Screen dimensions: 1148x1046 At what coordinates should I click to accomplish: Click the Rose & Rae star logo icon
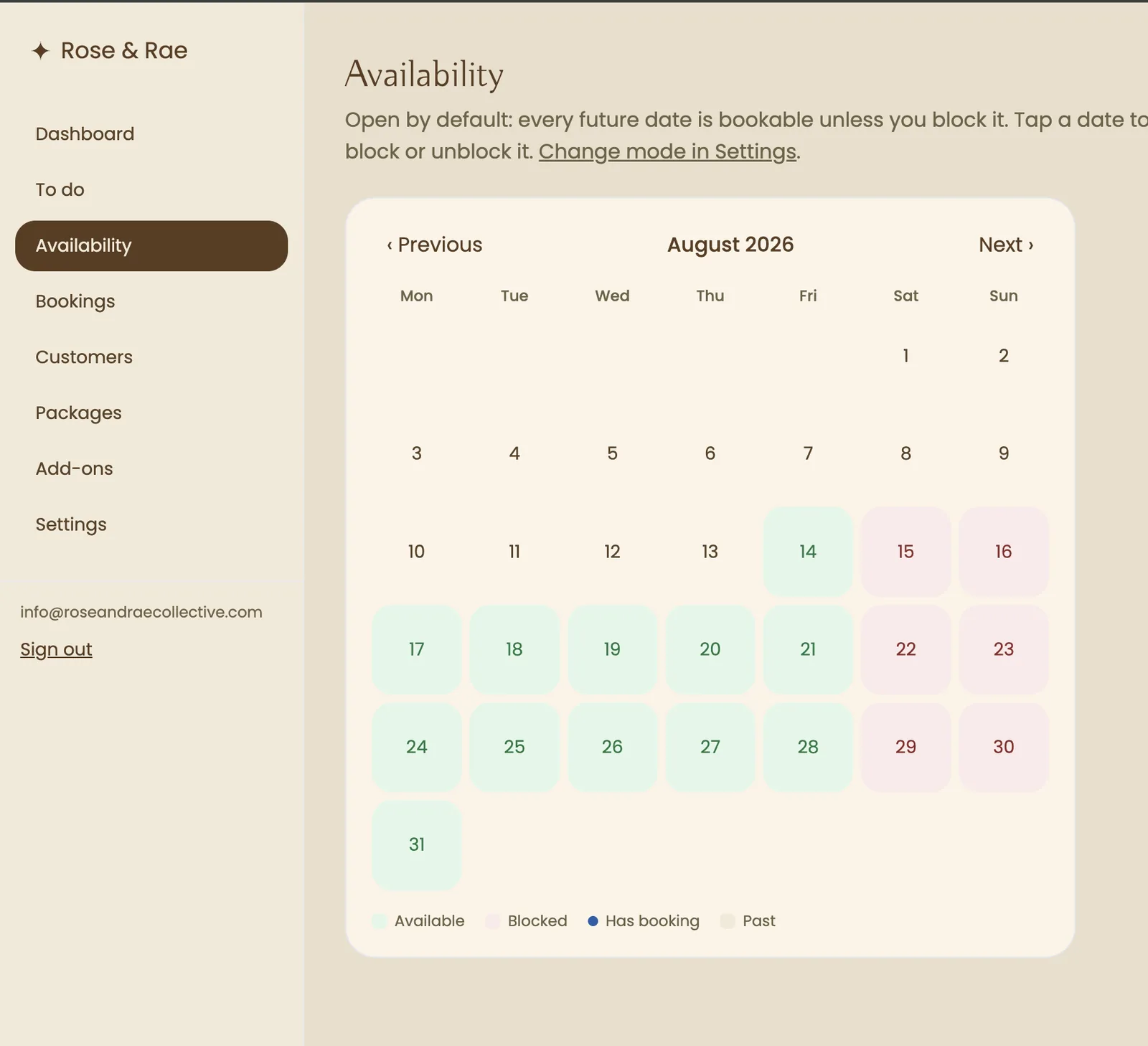pyautogui.click(x=41, y=51)
